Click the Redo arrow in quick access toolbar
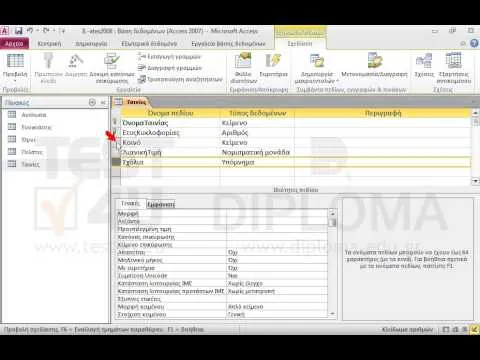The image size is (480, 360). coord(46,31)
